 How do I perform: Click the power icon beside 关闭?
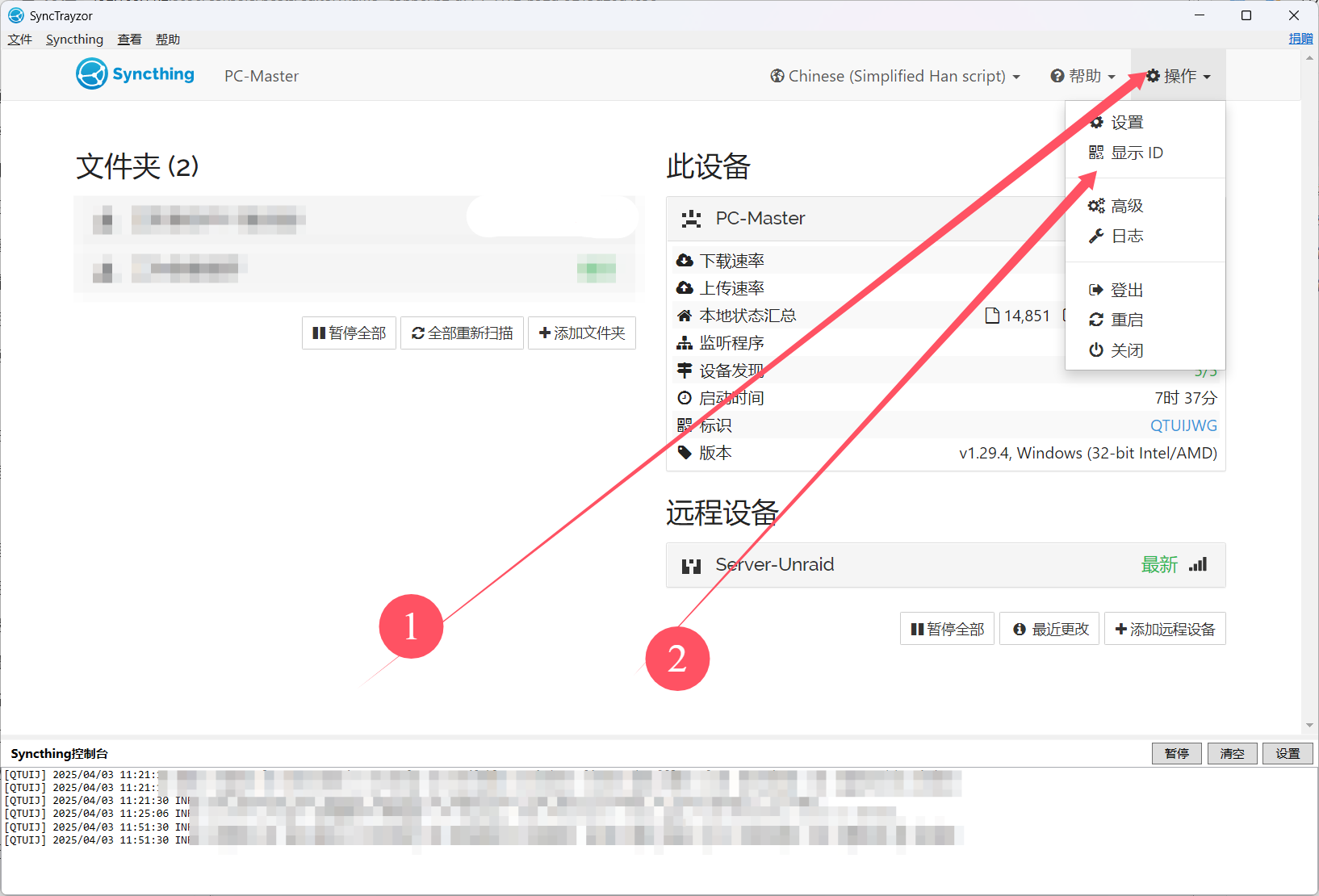tap(1095, 350)
